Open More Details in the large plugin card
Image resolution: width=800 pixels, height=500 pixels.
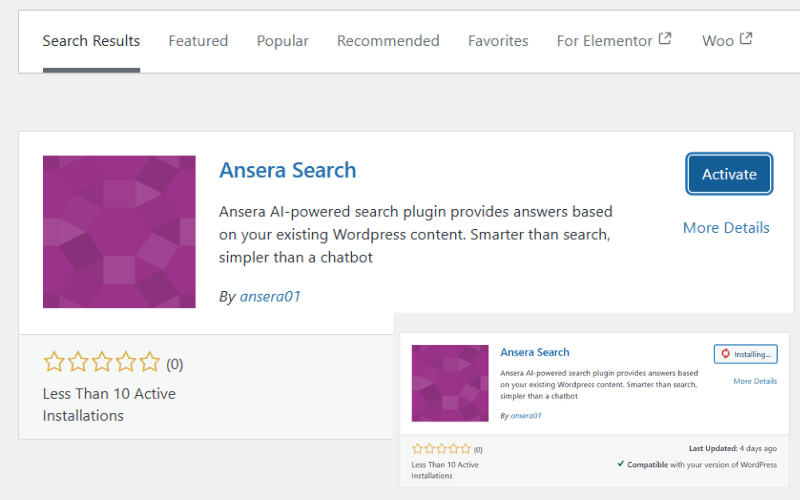tap(726, 228)
